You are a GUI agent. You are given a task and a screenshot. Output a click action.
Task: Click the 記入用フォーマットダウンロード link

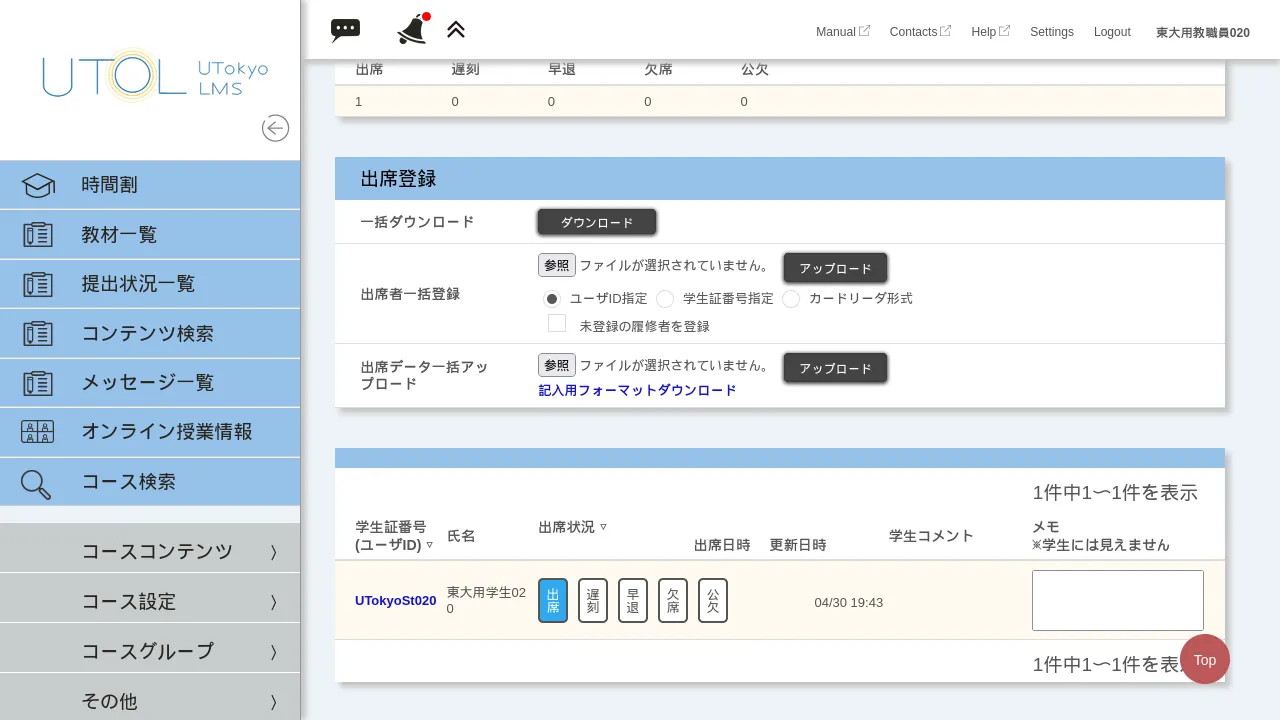pos(637,390)
